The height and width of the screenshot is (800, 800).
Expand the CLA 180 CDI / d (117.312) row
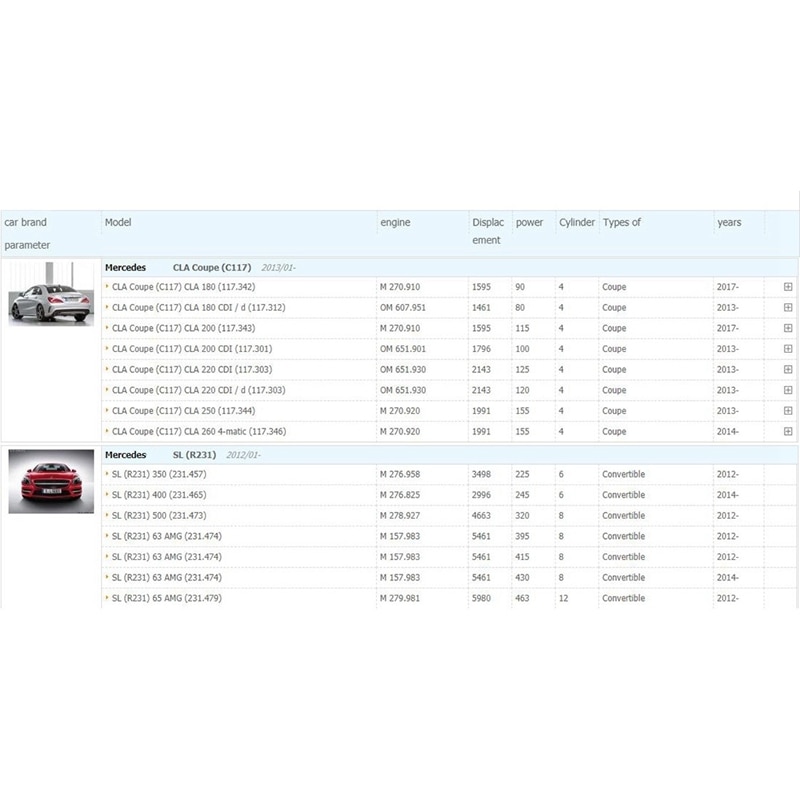(788, 308)
